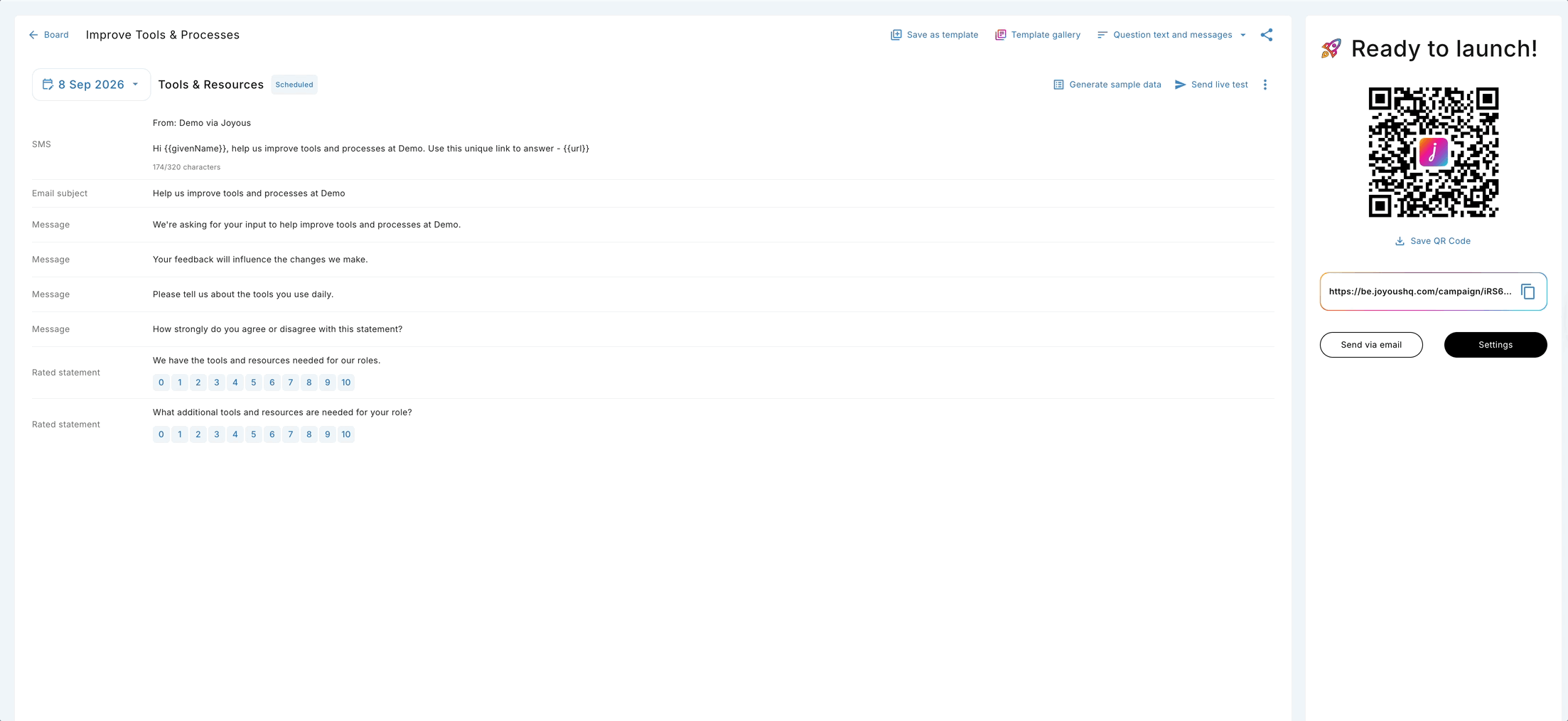Click the Tools & Resources title

tap(211, 85)
